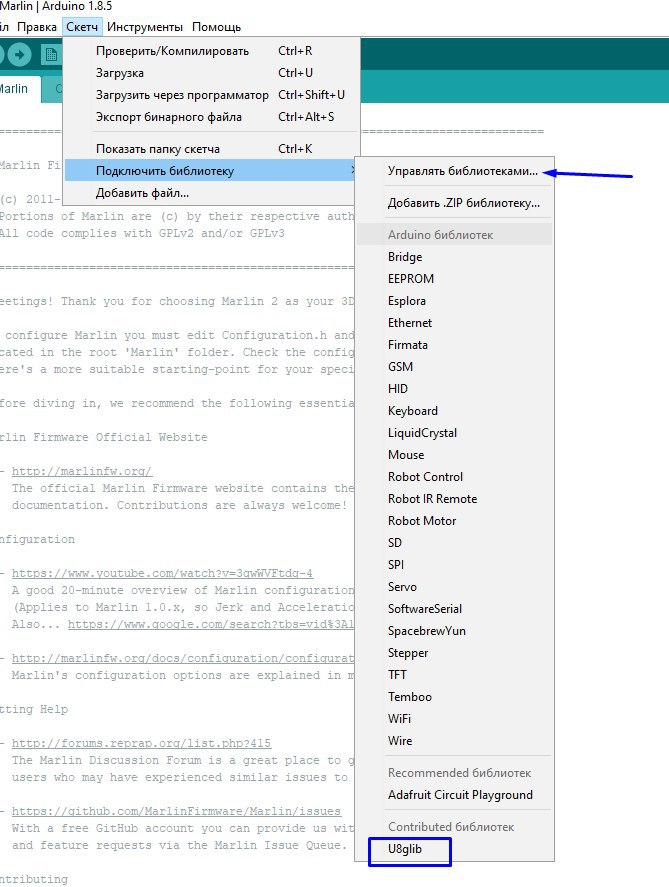Include the Mouse library
Image resolution: width=669 pixels, height=887 pixels.
coord(455,455)
